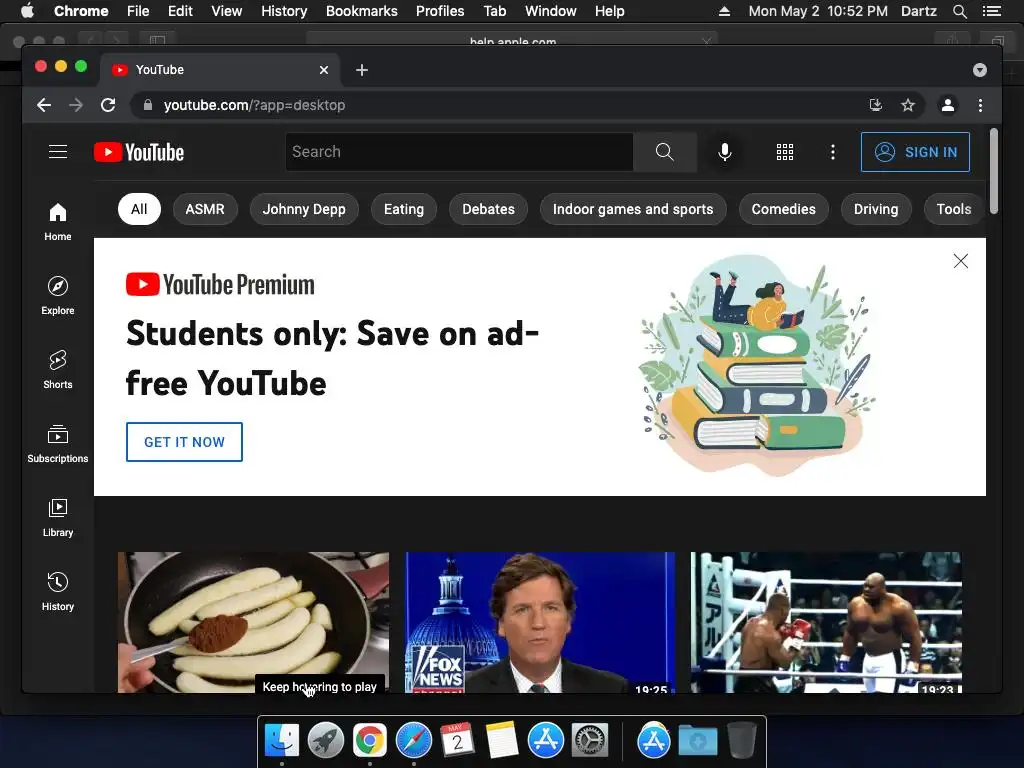Image resolution: width=1024 pixels, height=768 pixels.
Task: Open the Bookmarks menu
Action: (362, 11)
